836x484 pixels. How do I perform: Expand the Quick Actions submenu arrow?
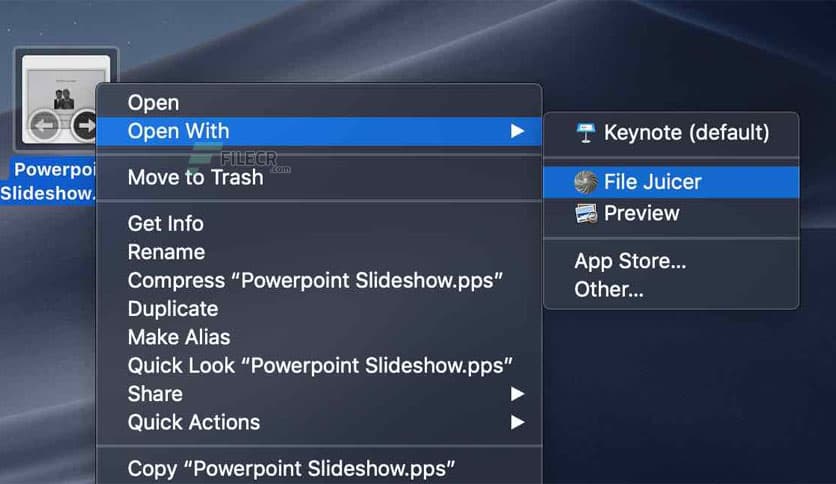click(517, 422)
